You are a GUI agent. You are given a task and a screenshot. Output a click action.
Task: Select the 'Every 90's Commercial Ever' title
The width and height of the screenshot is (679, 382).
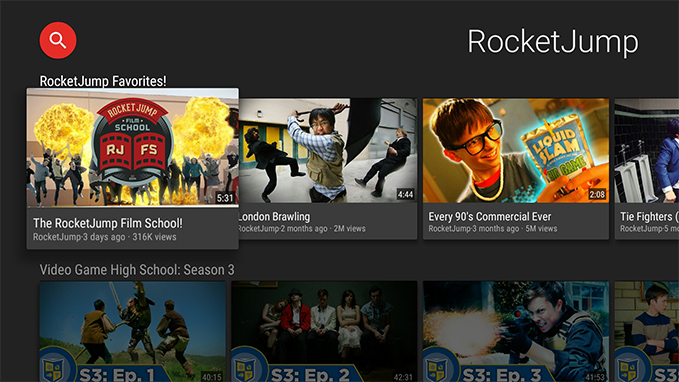click(490, 217)
